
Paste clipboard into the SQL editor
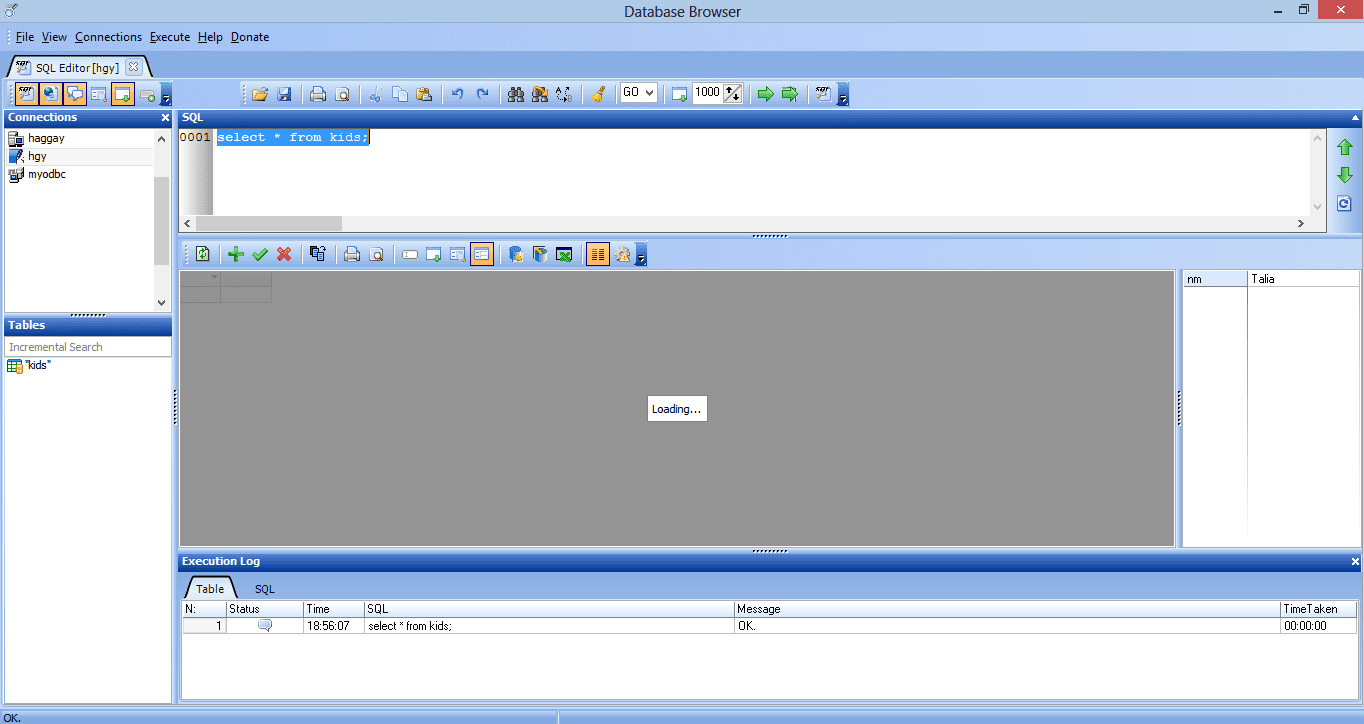[424, 94]
